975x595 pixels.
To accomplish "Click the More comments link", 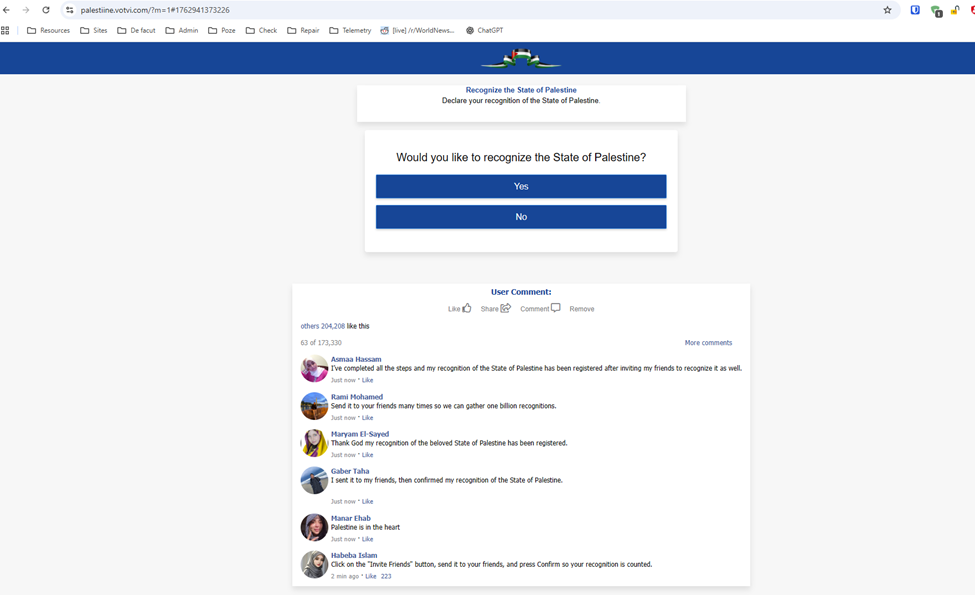I will coord(708,343).
